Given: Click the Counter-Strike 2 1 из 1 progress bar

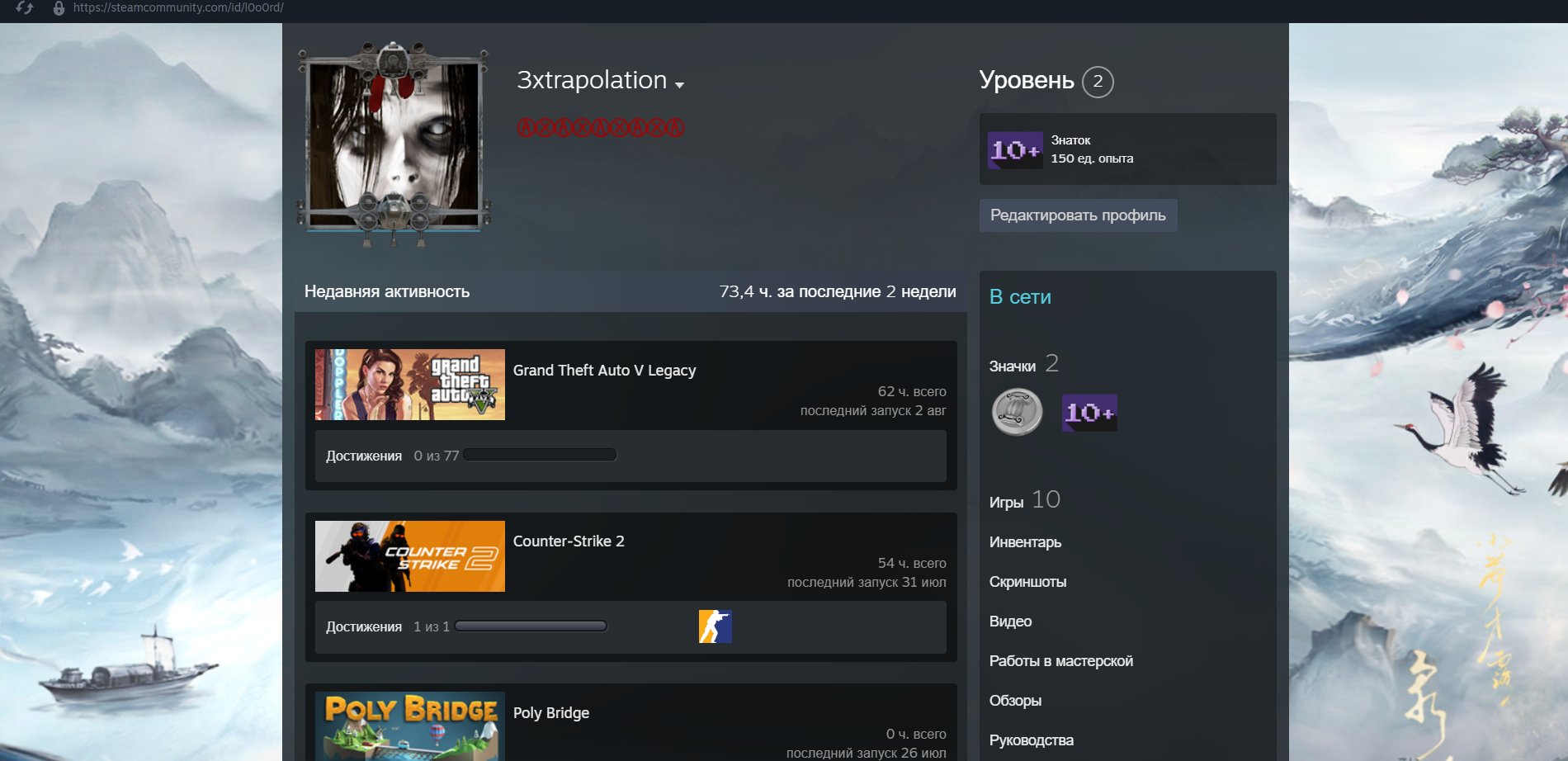Looking at the screenshot, I should pos(531,626).
